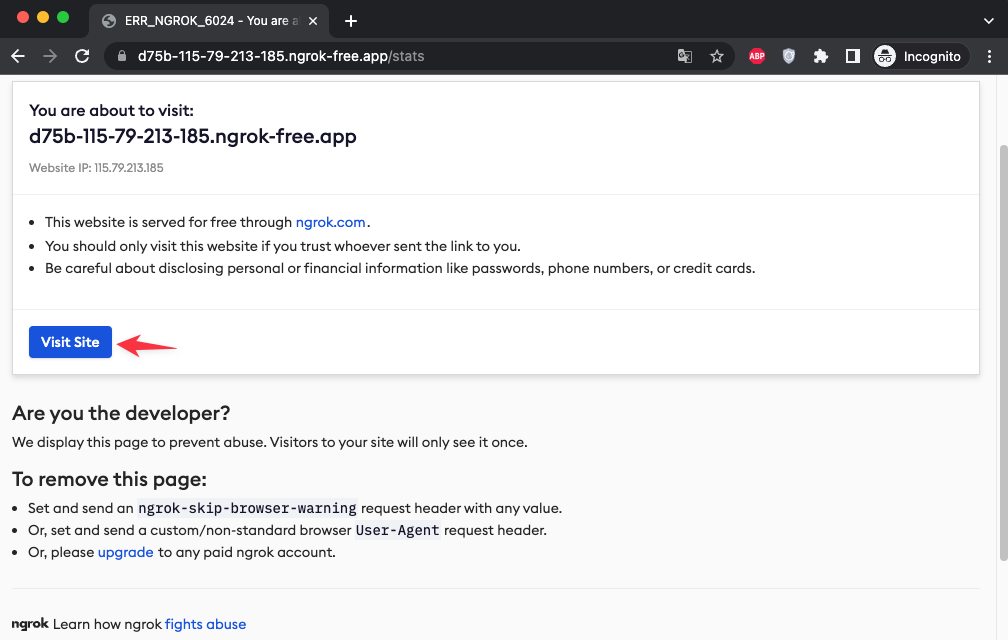Open tab search dropdown chevron

click(989, 21)
